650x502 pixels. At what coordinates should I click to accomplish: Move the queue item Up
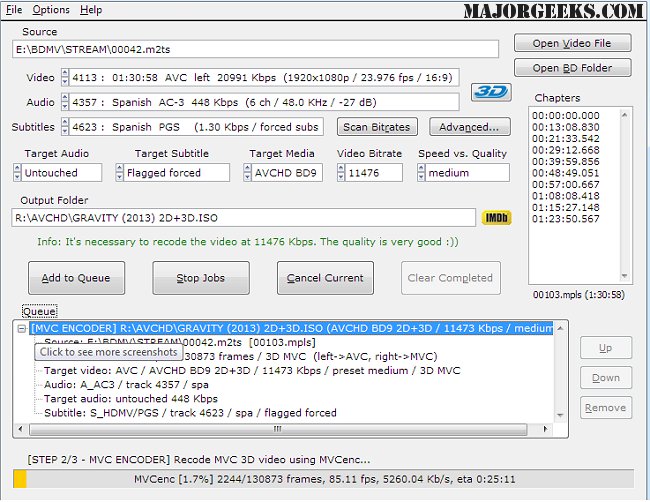point(606,348)
